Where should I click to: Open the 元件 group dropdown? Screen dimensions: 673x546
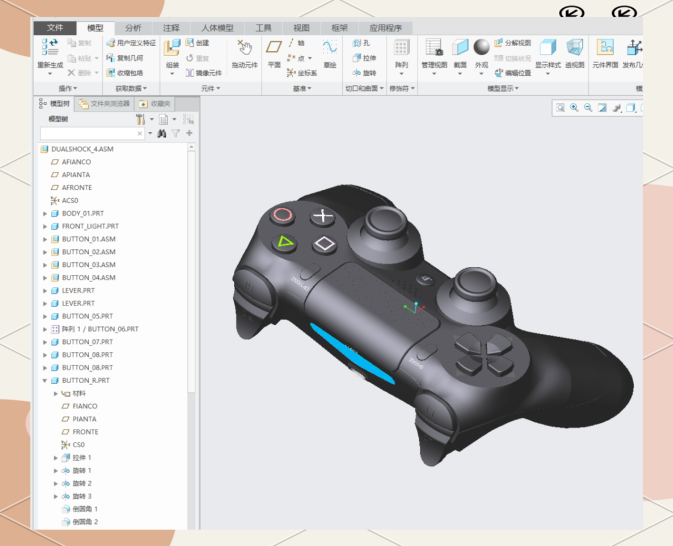coord(211,88)
